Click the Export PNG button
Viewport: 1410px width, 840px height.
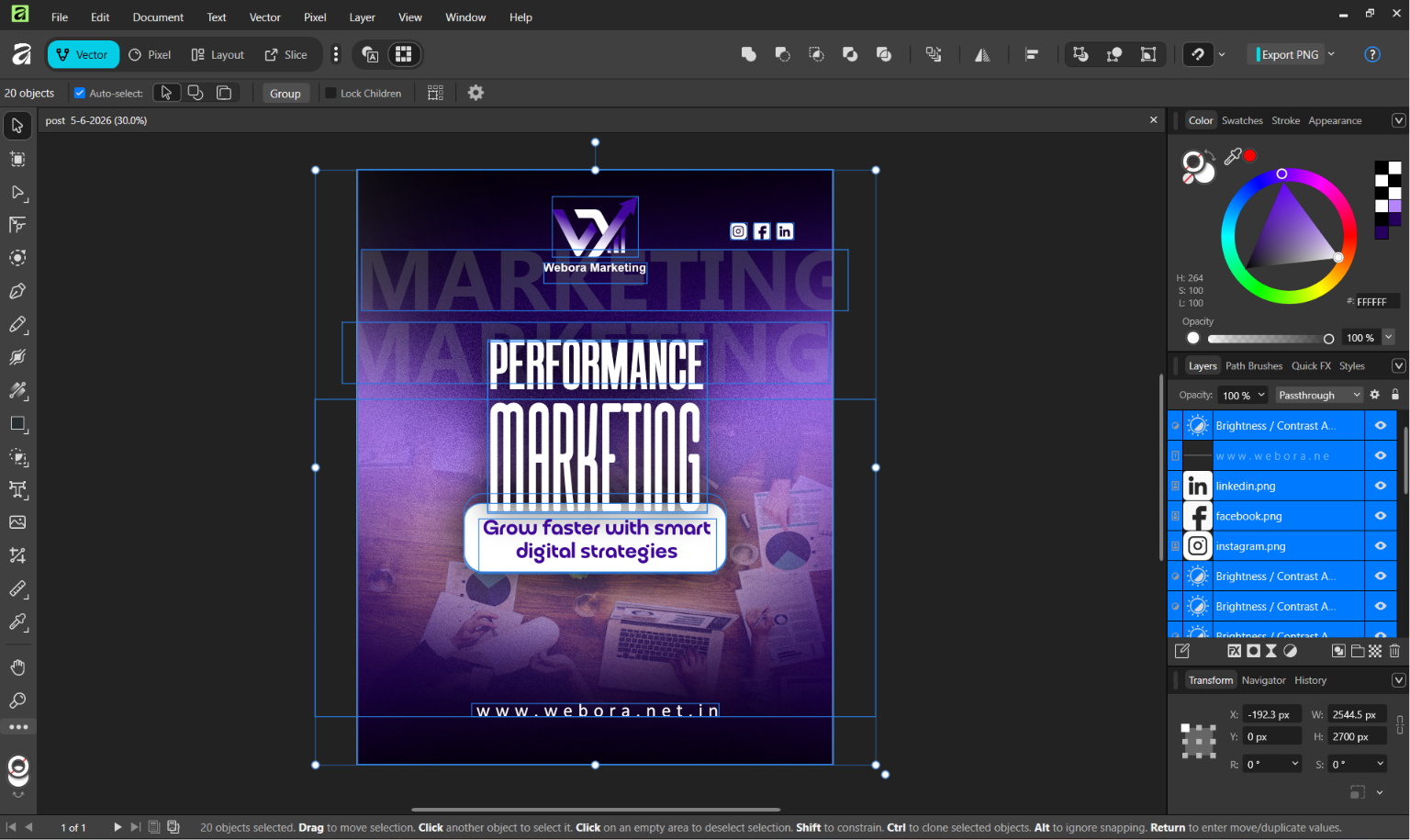click(x=1288, y=54)
